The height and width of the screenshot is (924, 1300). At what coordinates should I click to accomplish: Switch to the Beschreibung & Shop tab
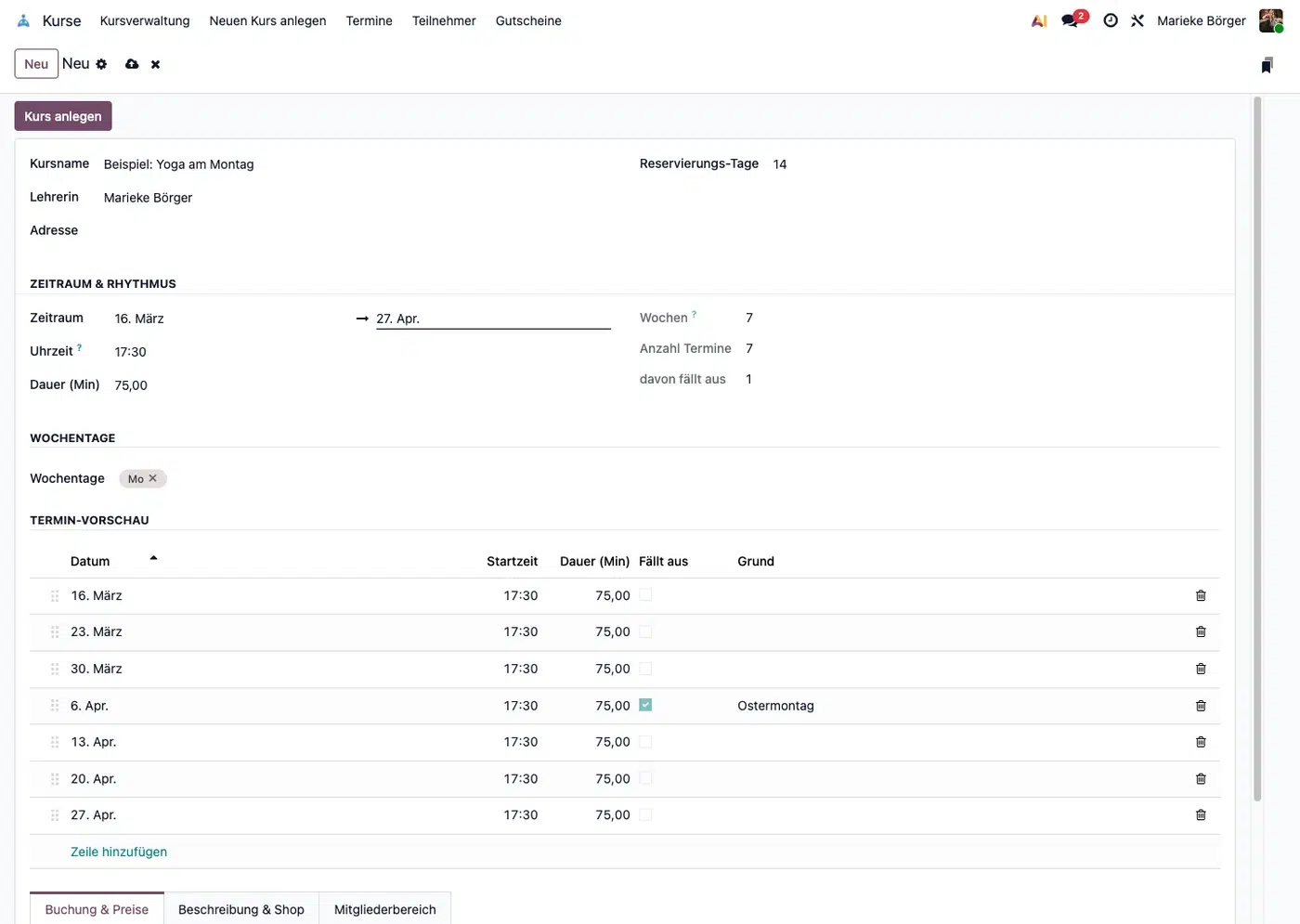[x=241, y=909]
